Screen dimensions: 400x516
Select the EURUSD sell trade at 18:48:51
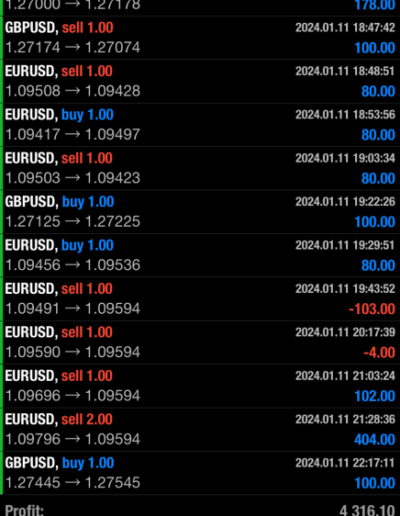200,81
